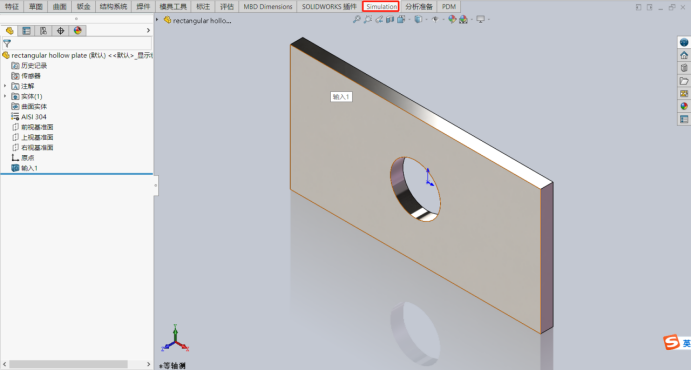This screenshot has height=370, width=692.
Task: Click Section View icon in view toolbar
Action: pyautogui.click(x=390, y=19)
